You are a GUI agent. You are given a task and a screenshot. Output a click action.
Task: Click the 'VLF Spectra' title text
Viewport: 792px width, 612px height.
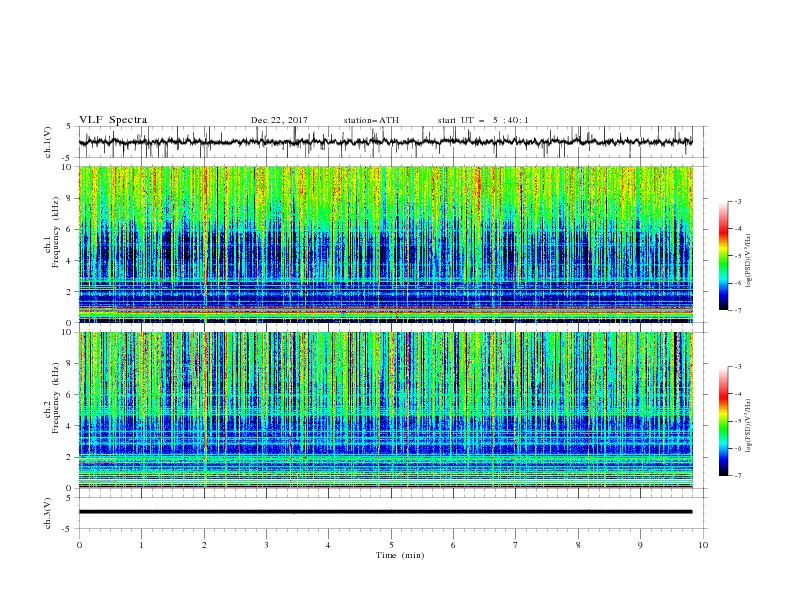point(113,120)
